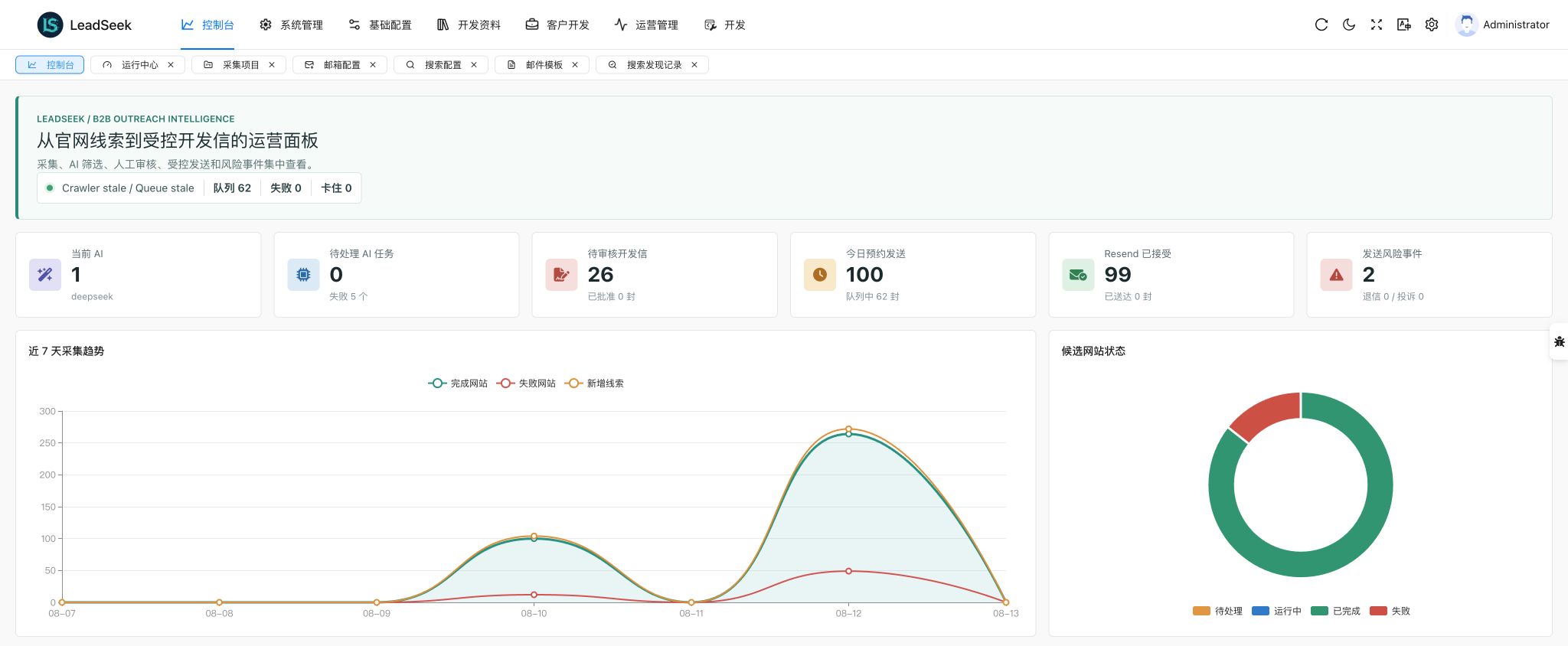The width and height of the screenshot is (1568, 646).
Task: Open the 开发 menu
Action: [x=724, y=24]
